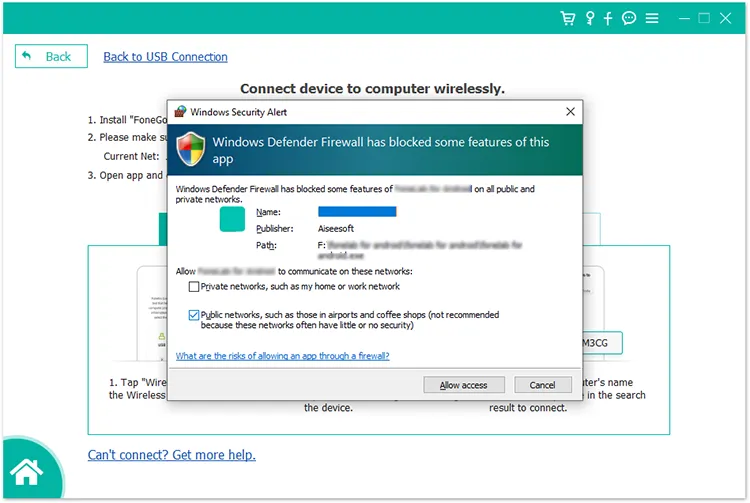Minimize the application window
Viewport: 750px width, 503px height.
click(684, 19)
